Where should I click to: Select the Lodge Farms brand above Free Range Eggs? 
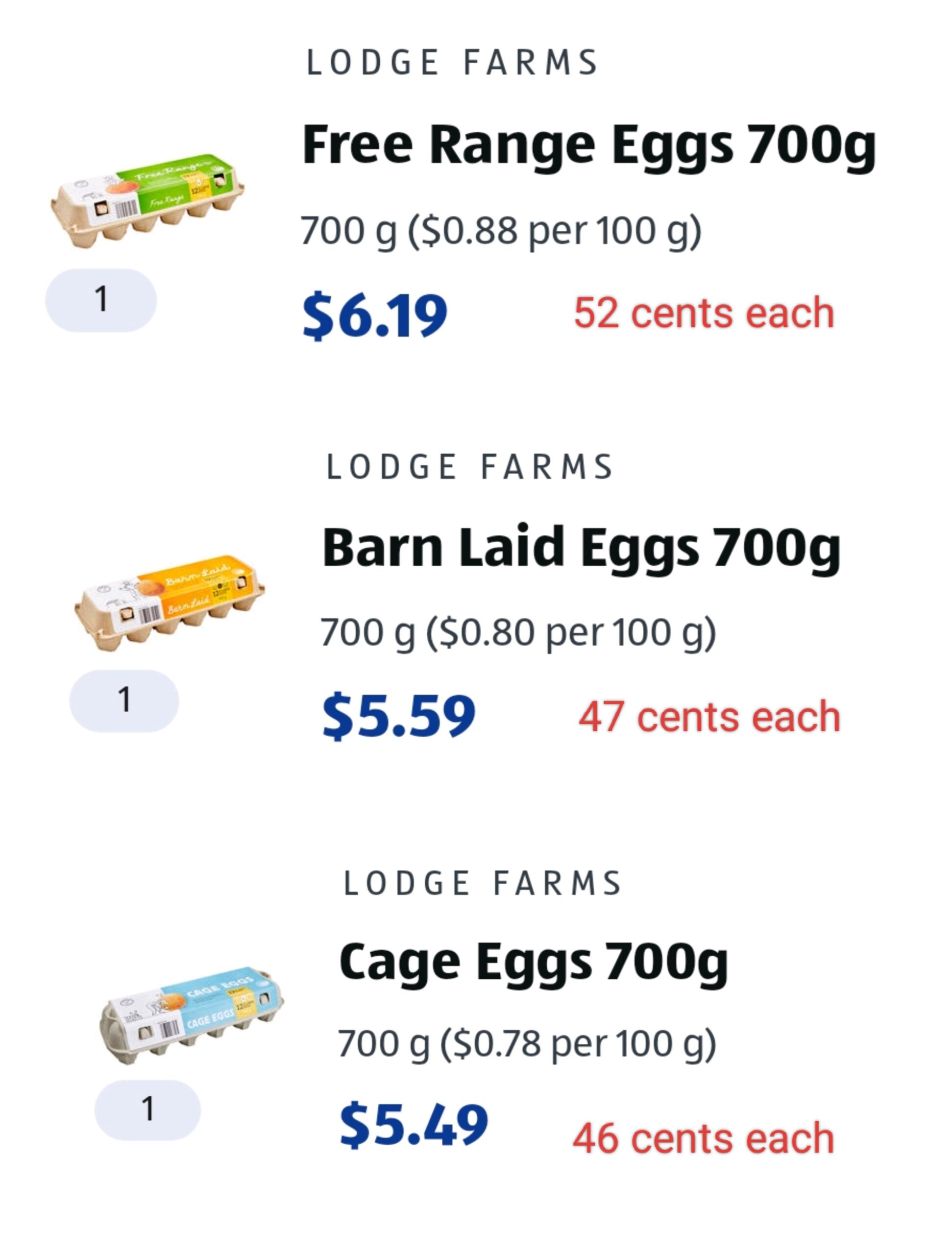452,62
